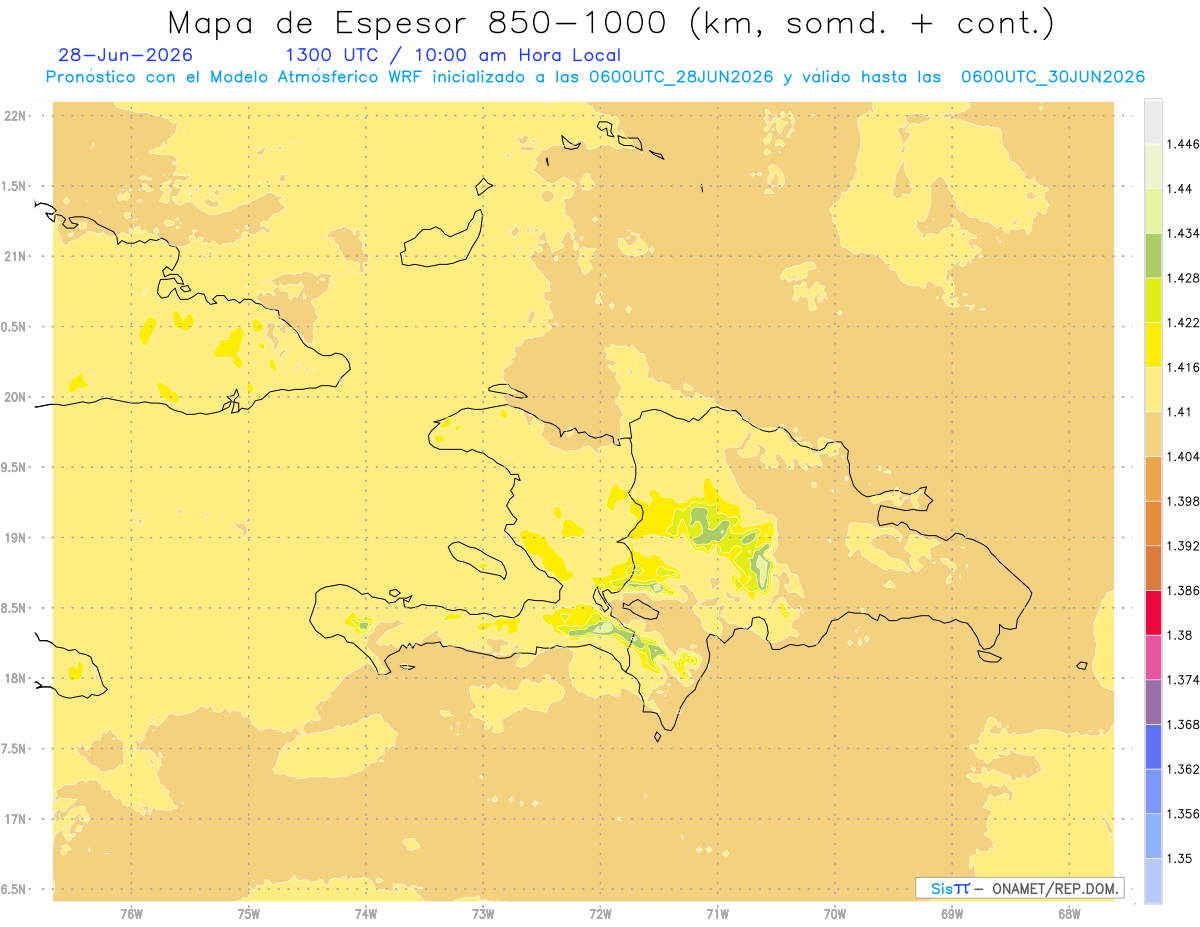Click the '0600UTC_30JUN2026' valid-until time
1200x927 pixels.
point(1053,77)
